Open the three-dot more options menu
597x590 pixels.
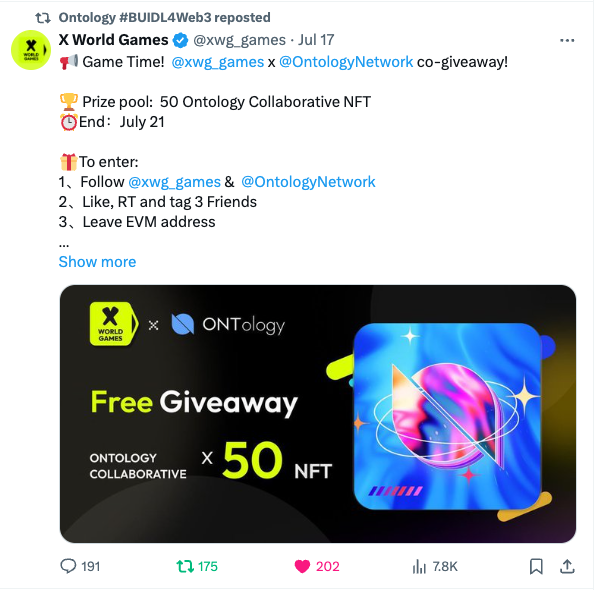pyautogui.click(x=567, y=40)
